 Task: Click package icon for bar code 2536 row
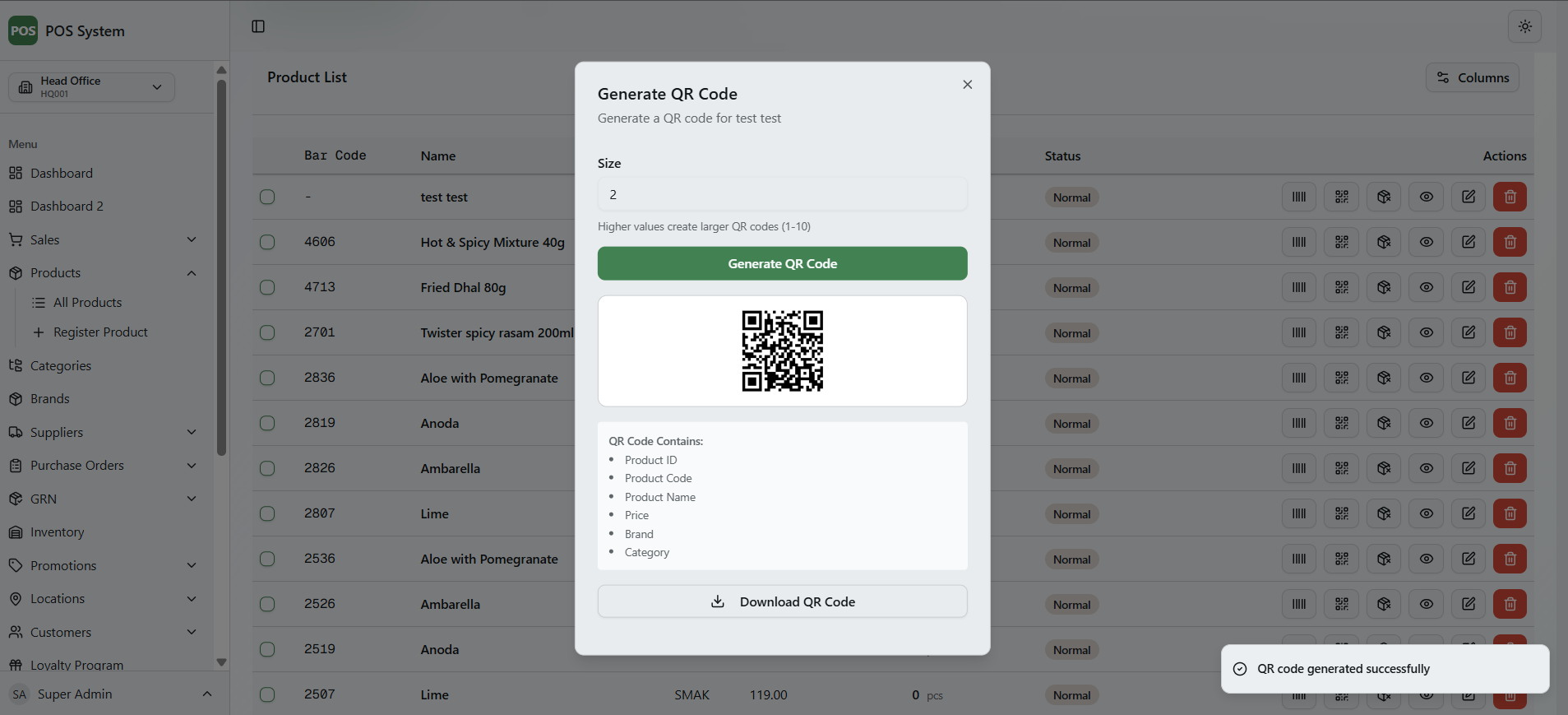[1384, 559]
